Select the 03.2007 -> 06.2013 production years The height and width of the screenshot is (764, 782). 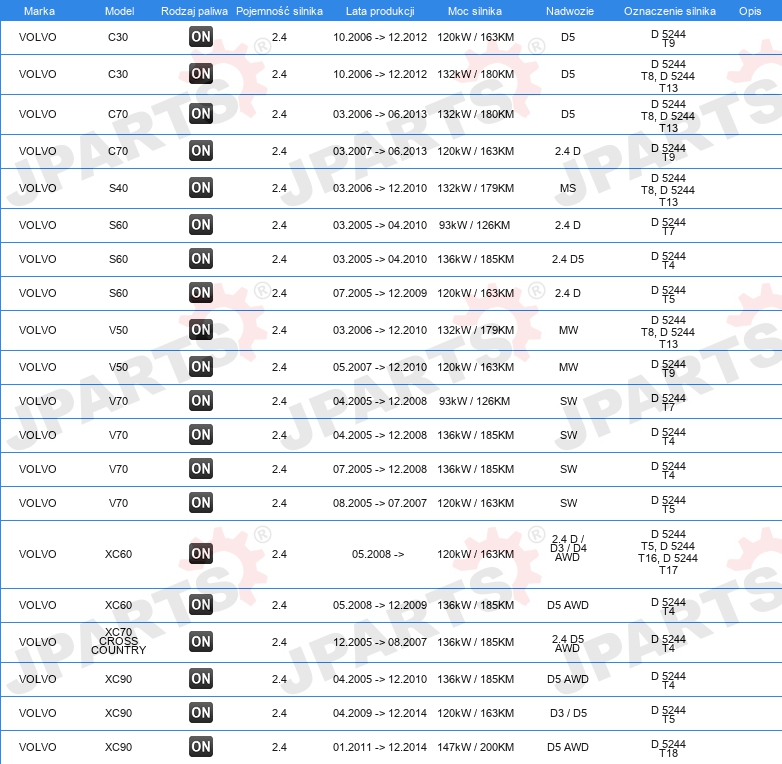pyautogui.click(x=380, y=151)
